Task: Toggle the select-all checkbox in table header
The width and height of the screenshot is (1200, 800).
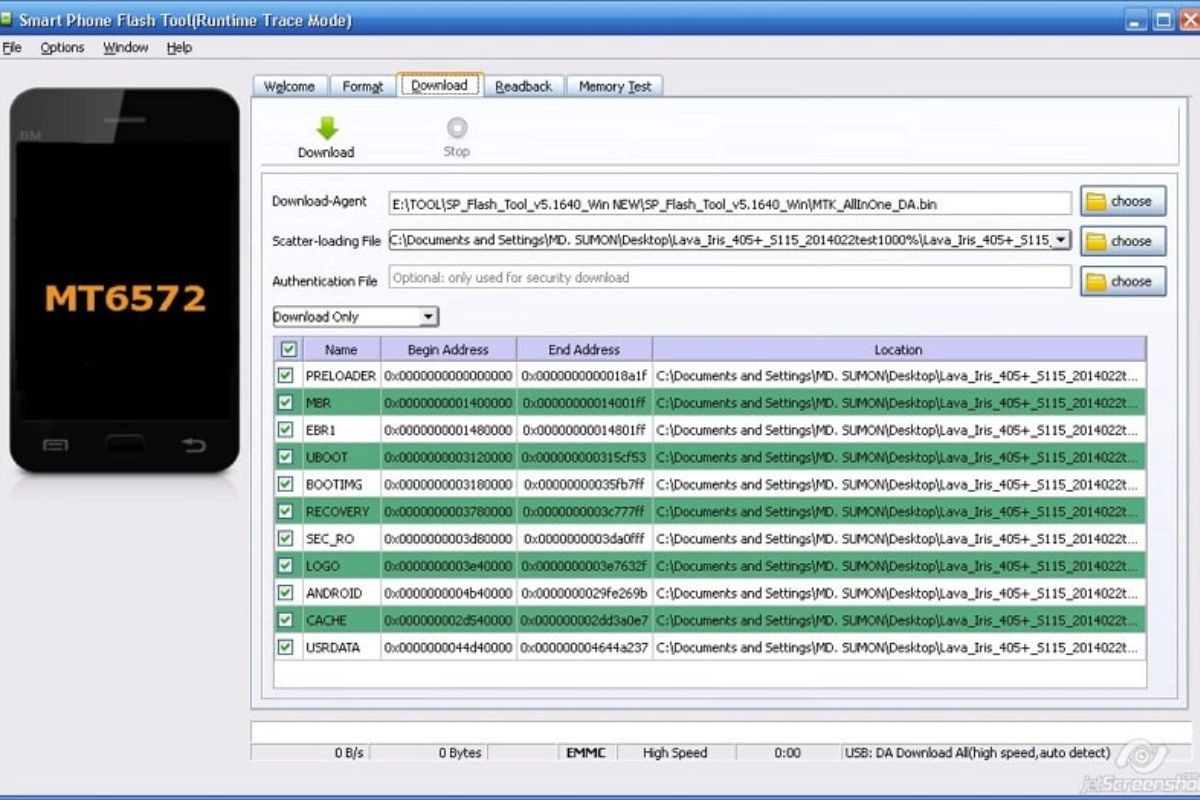Action: pos(290,349)
